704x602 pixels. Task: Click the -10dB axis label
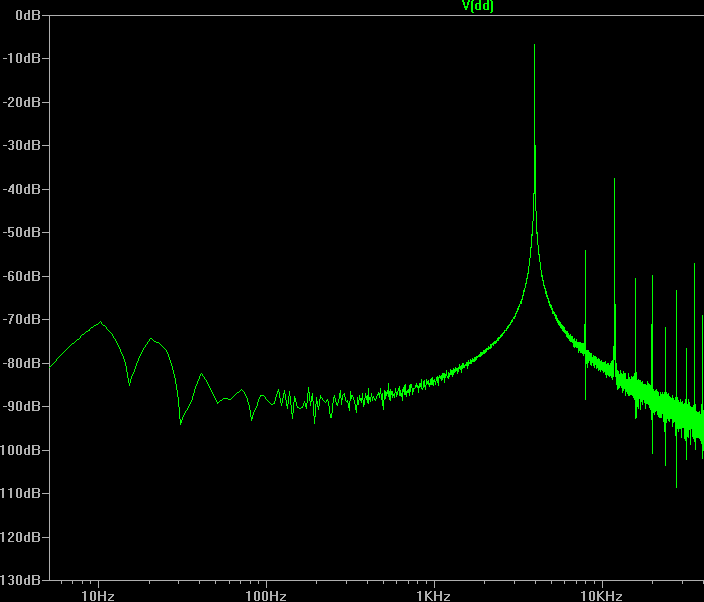tap(22, 58)
